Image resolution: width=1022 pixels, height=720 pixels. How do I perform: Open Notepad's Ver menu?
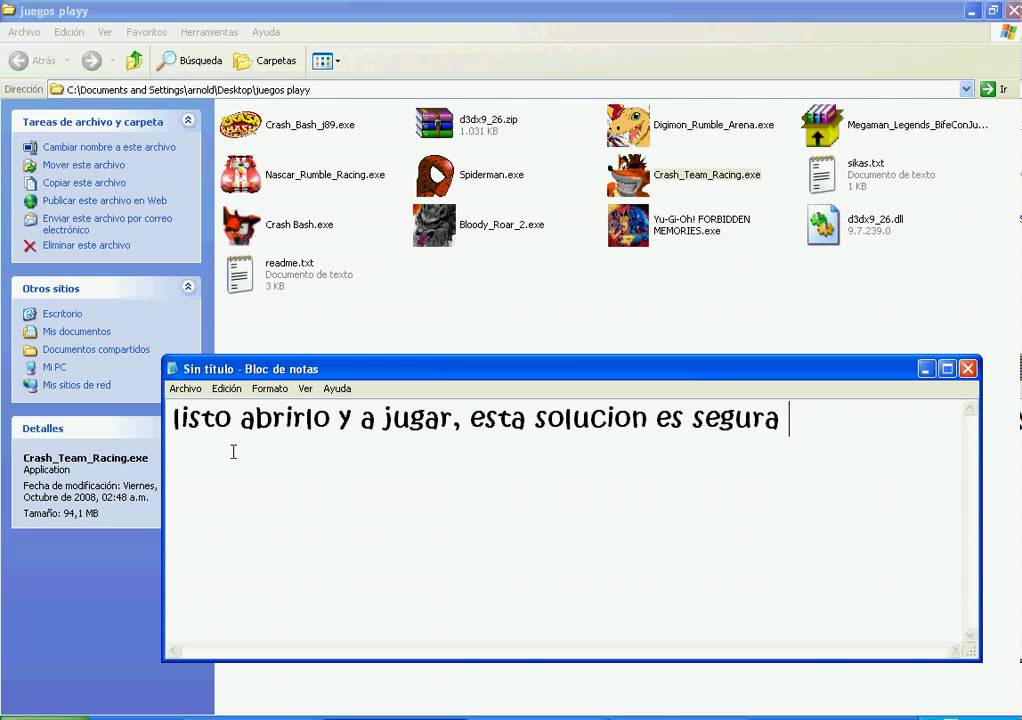[x=305, y=388]
